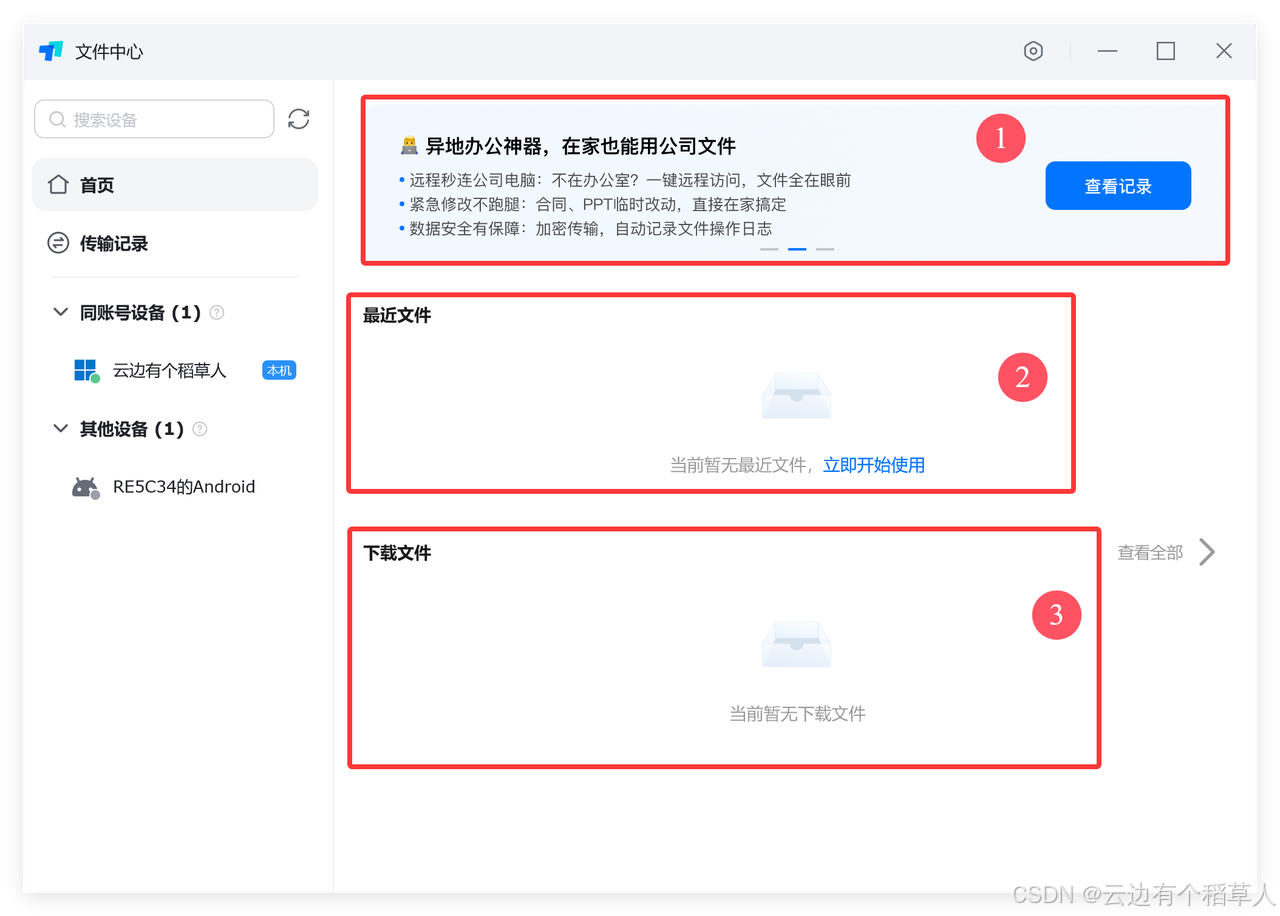The height and width of the screenshot is (916, 1280).
Task: Refresh the device list with the refresh icon
Action: [298, 119]
